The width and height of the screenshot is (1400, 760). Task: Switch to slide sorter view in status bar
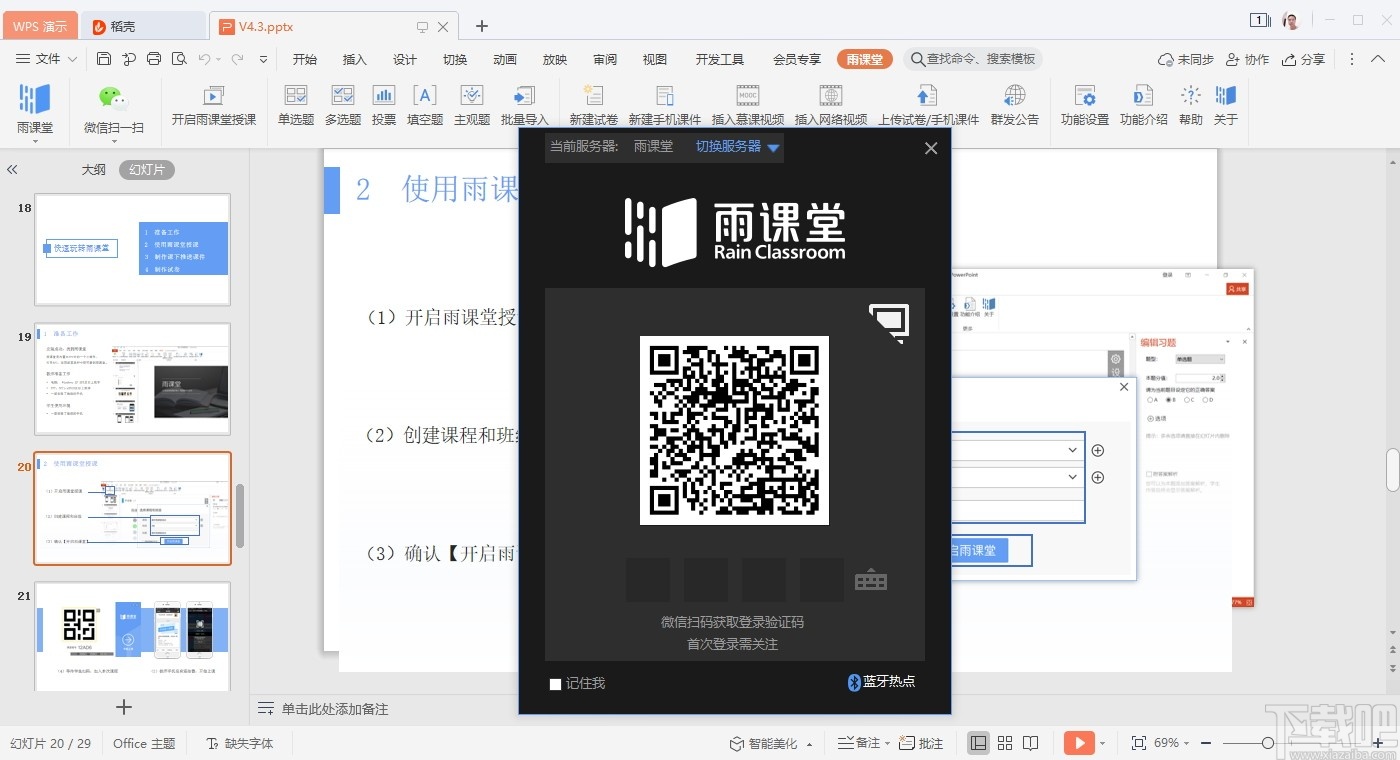[x=1005, y=743]
